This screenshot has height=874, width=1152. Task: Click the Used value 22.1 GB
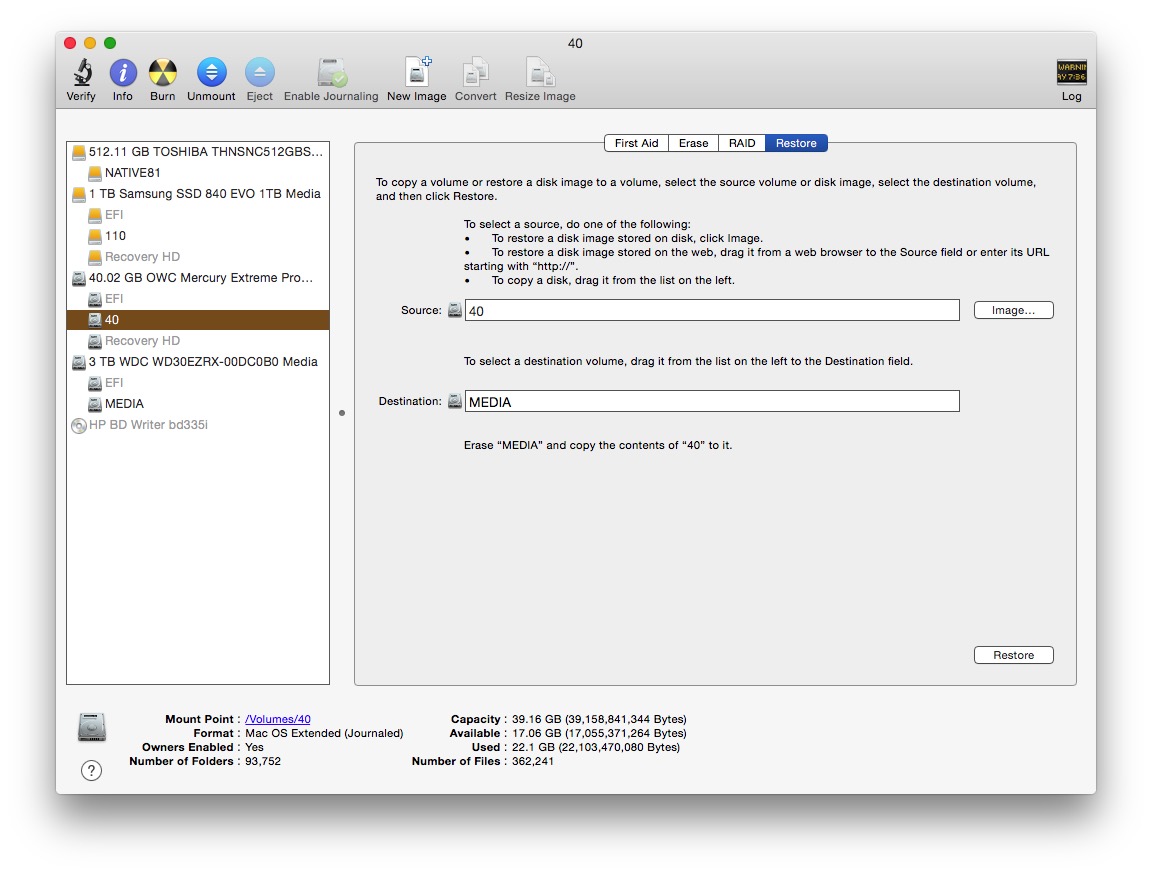coord(596,747)
